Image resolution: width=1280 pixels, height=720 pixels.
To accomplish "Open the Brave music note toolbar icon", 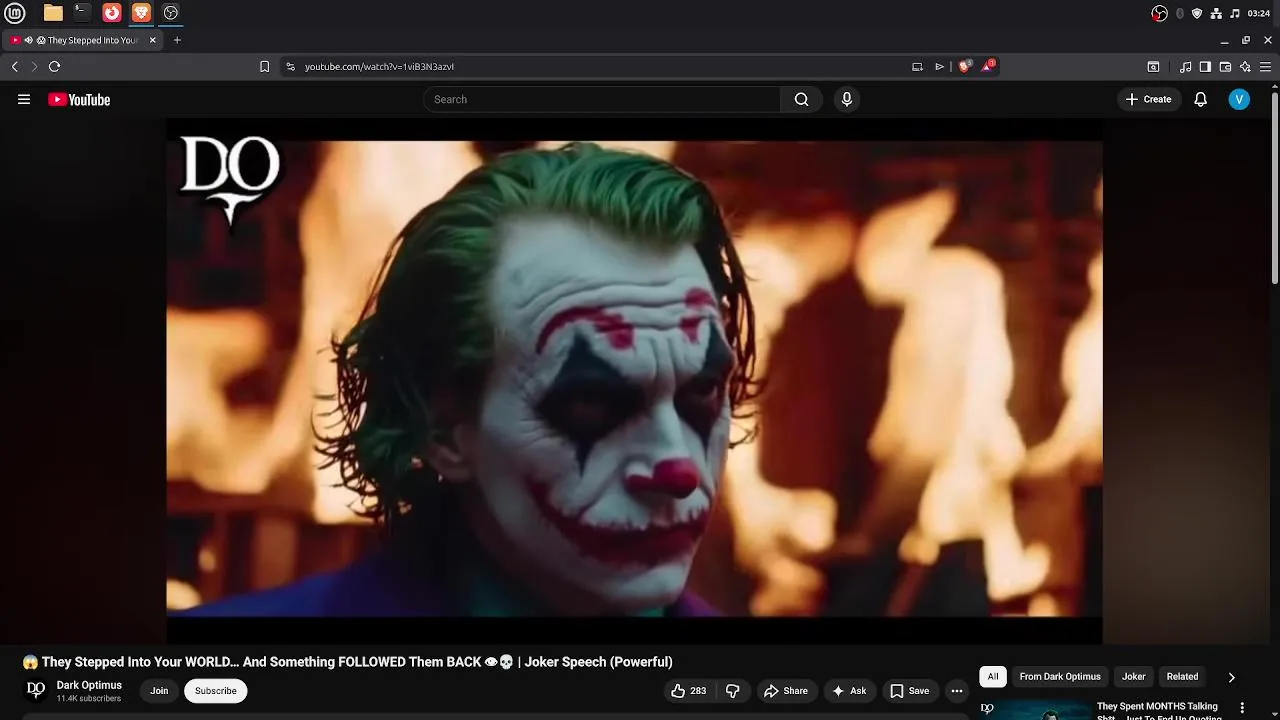I will click(x=1185, y=66).
